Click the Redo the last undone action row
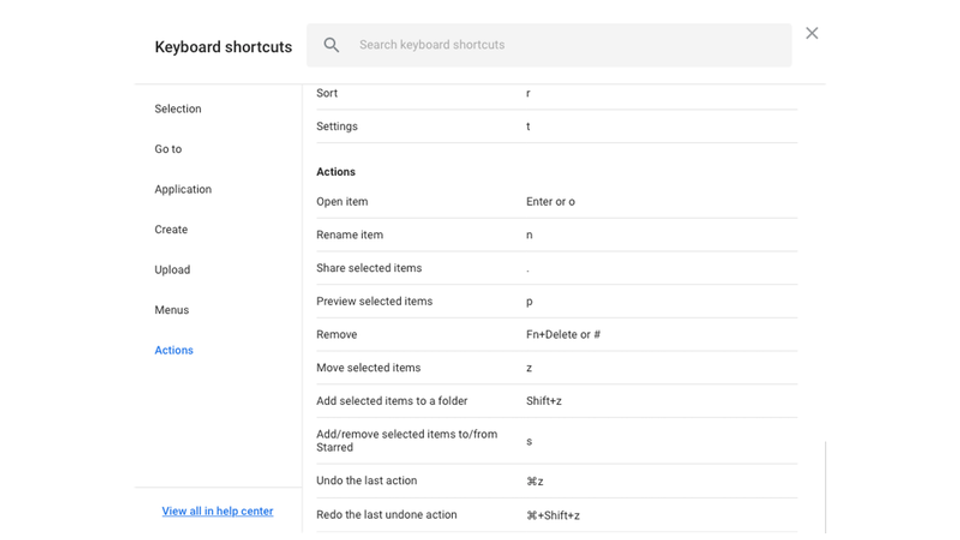The height and width of the screenshot is (540, 960). (557, 515)
